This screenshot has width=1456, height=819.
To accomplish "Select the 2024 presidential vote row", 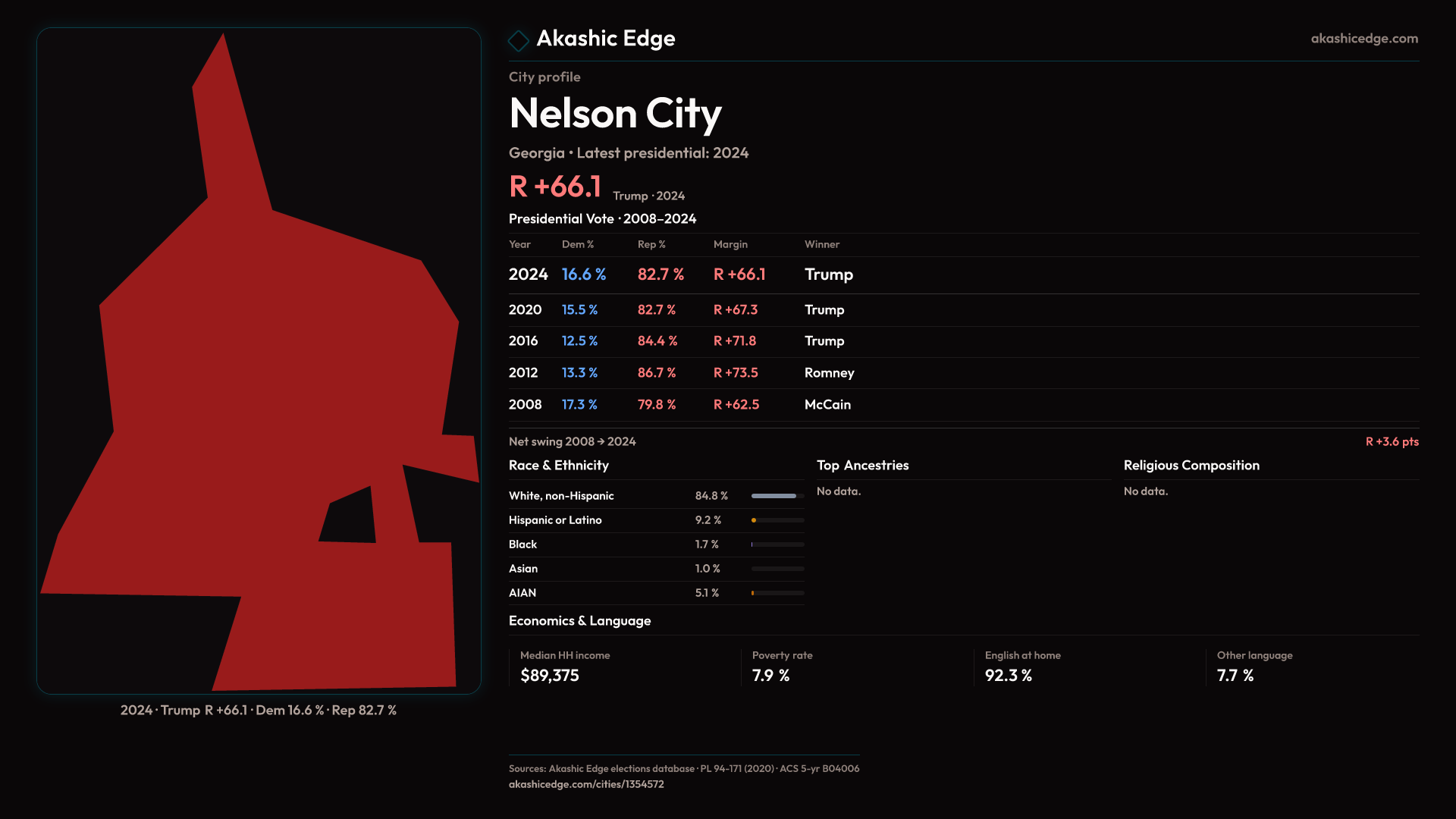I will point(682,275).
